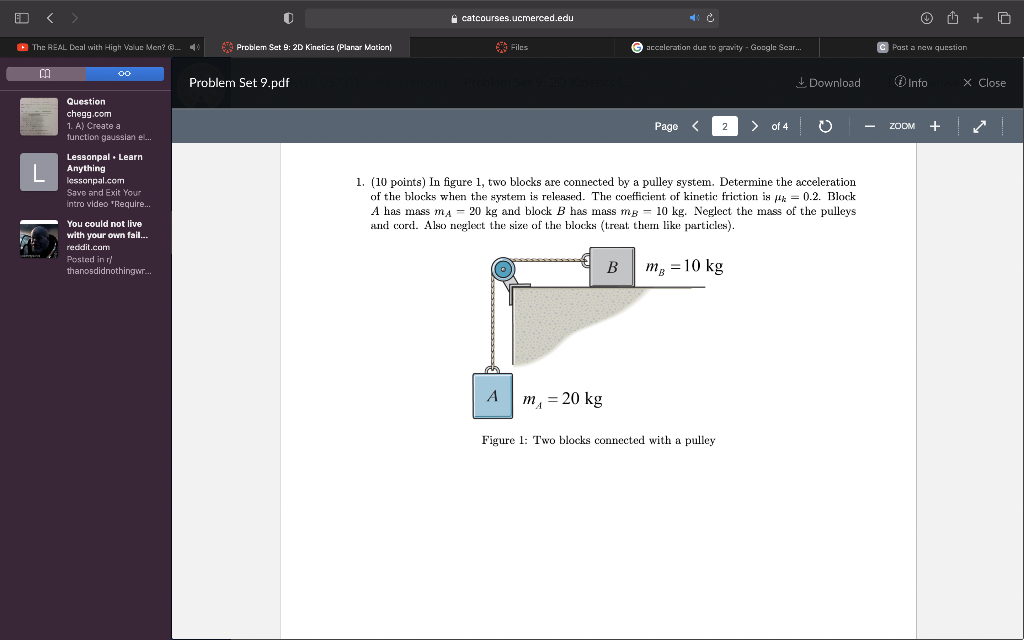The image size is (1024, 640).
Task: Click the page rotate icon in PDF toolbar
Action: [x=826, y=126]
